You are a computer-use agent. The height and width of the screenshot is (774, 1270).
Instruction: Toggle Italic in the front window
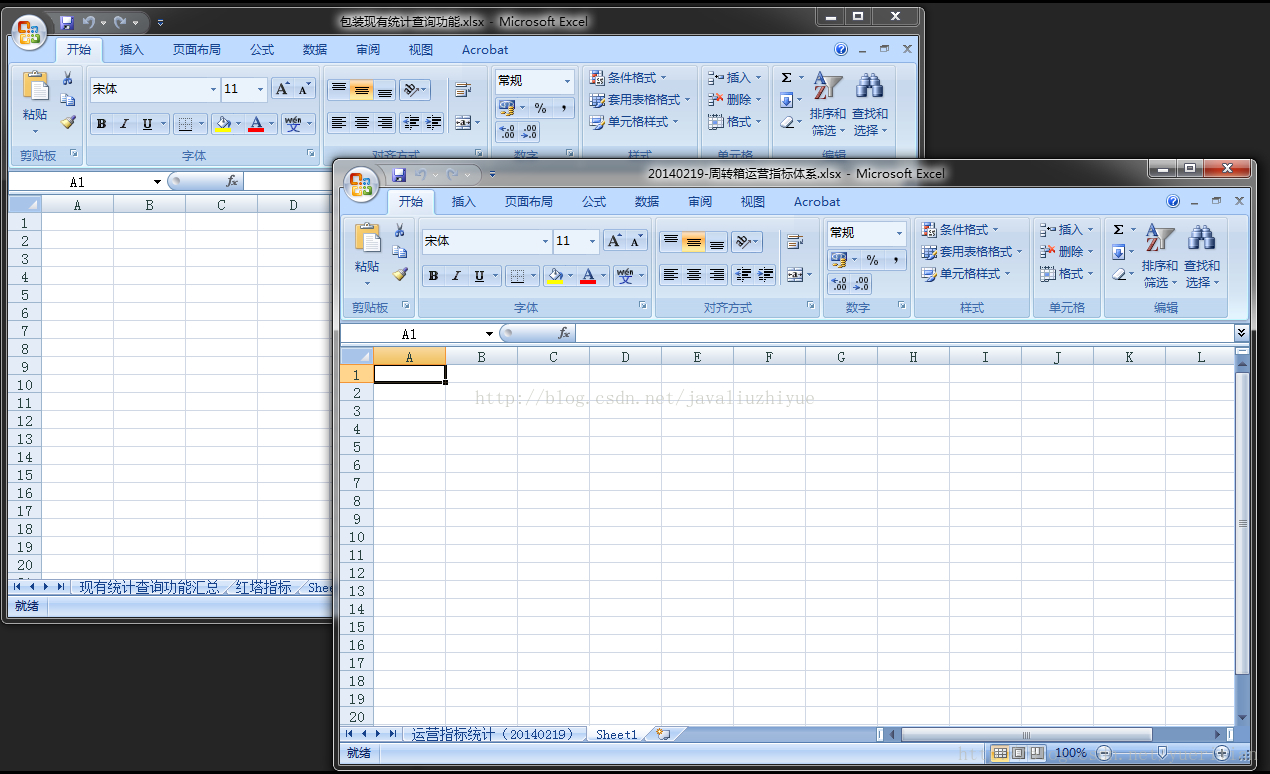coord(456,276)
